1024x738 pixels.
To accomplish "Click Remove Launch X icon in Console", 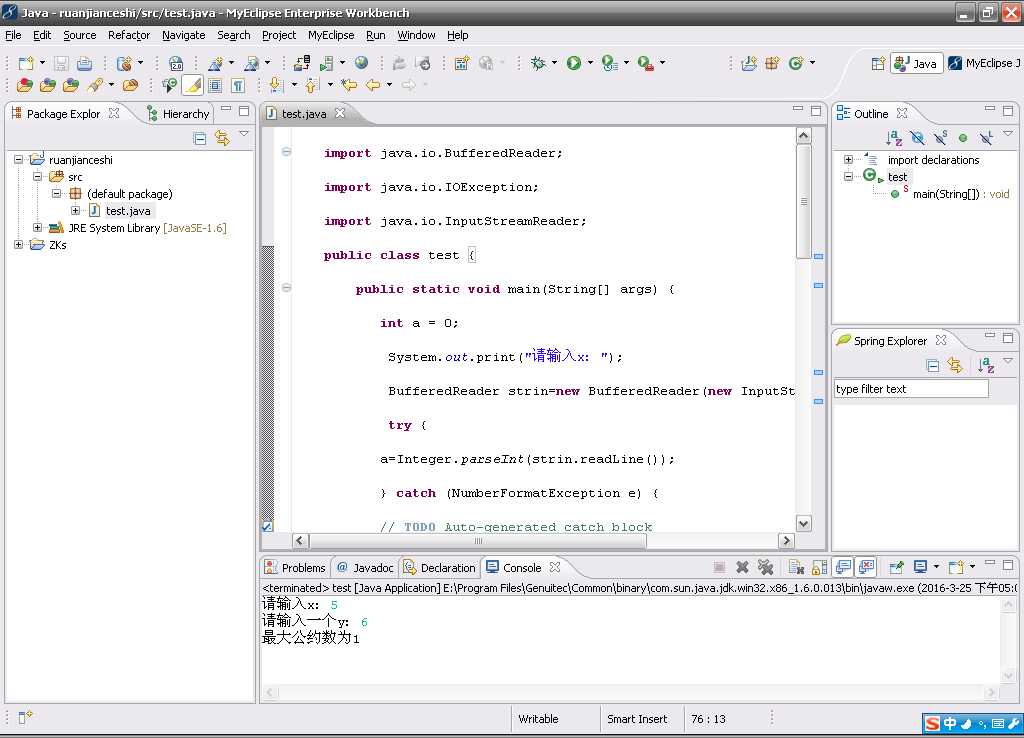I will point(742,567).
